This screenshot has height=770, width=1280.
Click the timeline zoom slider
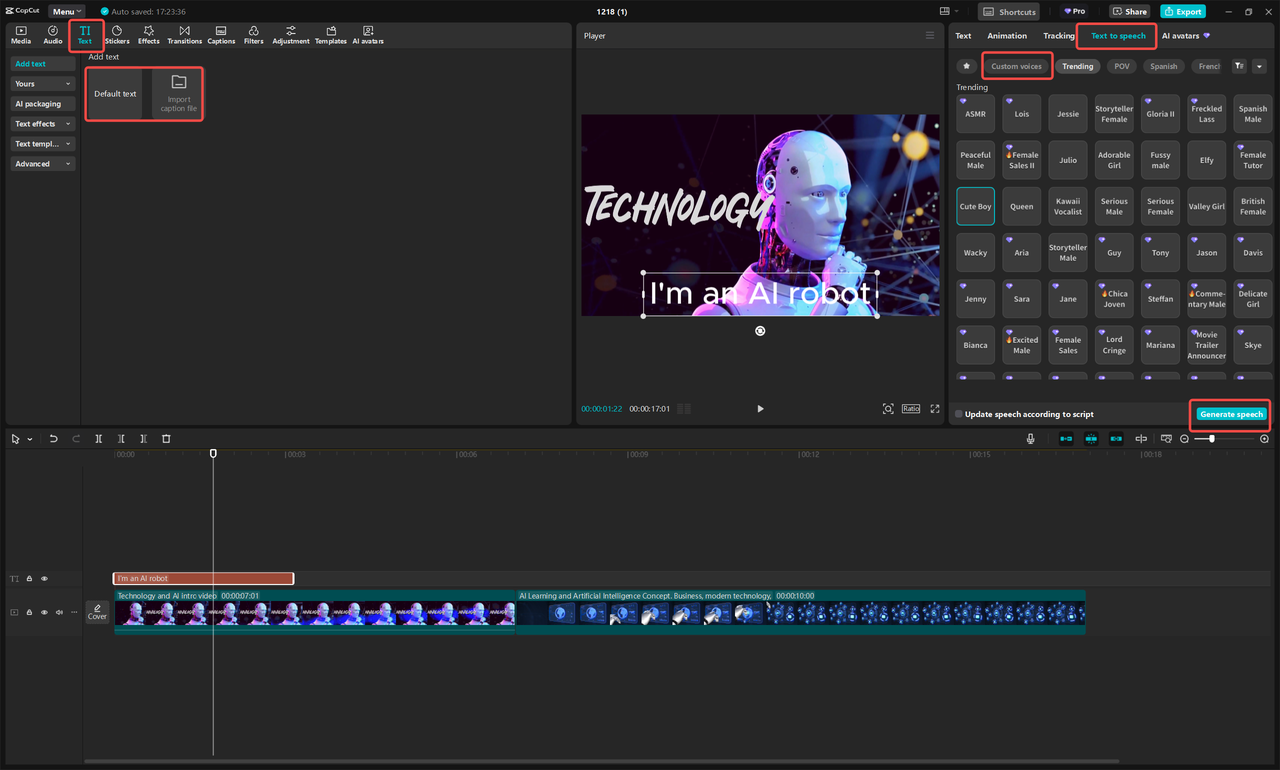tap(1224, 439)
